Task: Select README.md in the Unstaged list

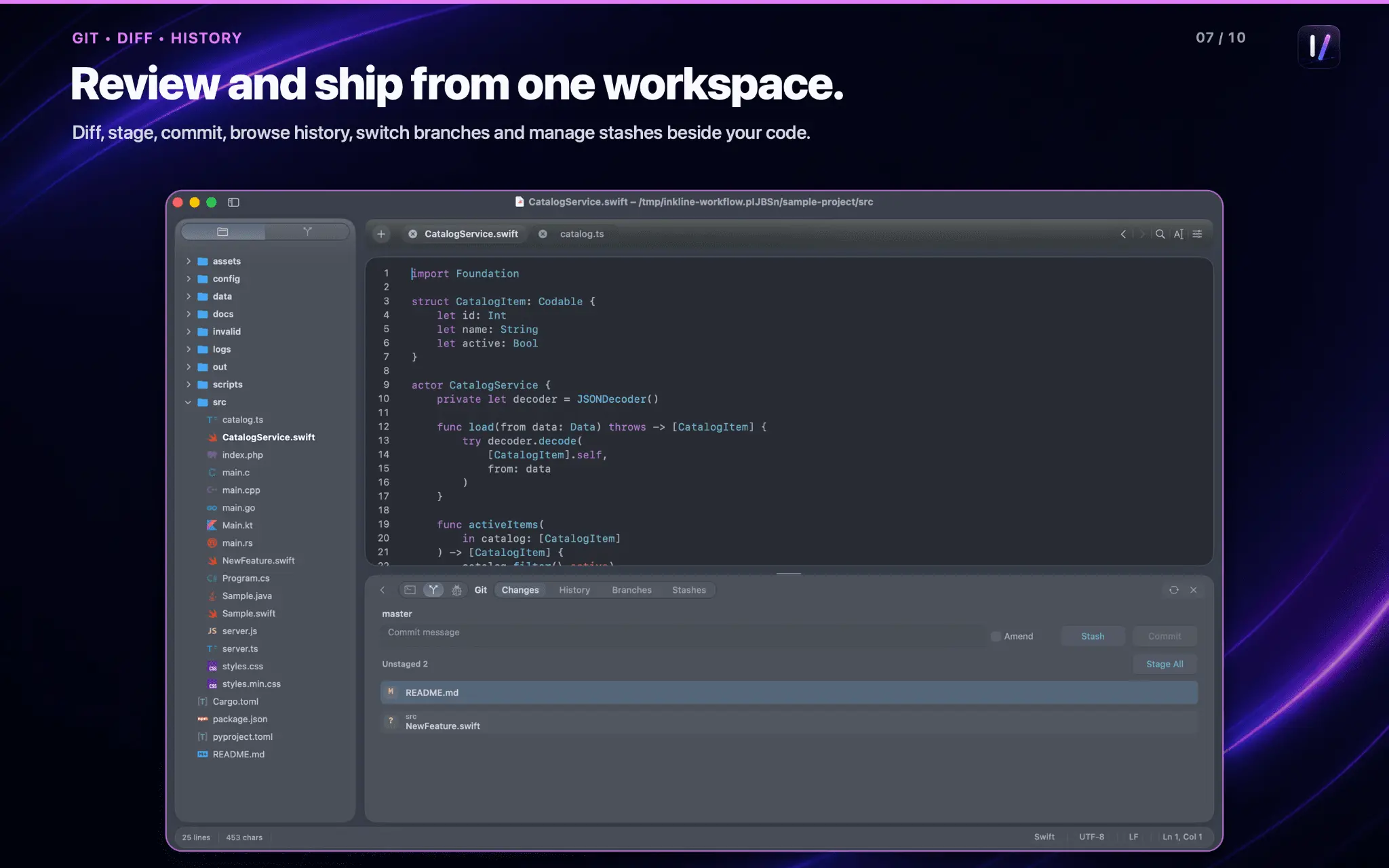Action: 789,692
